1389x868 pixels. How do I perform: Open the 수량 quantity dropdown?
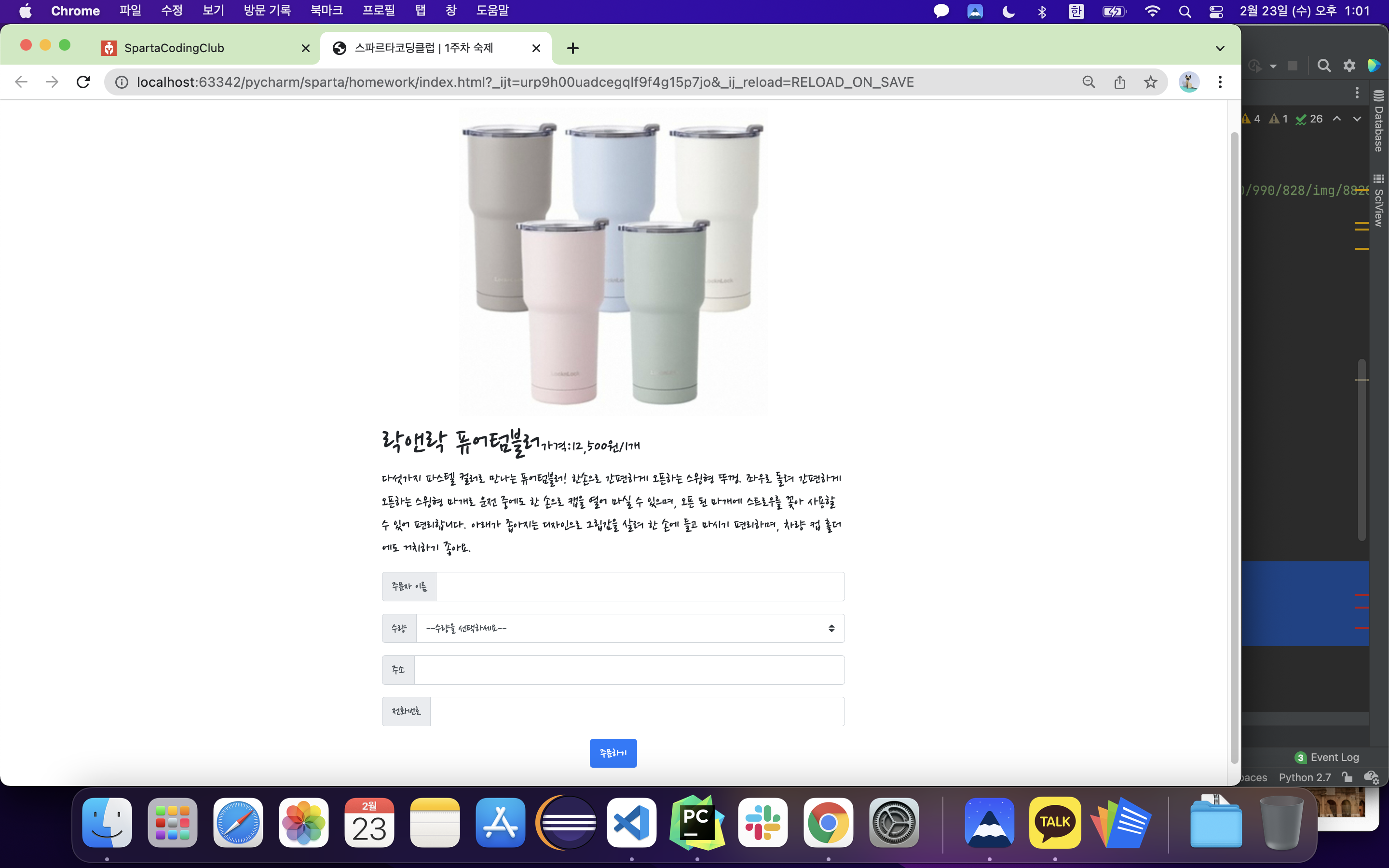coord(630,628)
